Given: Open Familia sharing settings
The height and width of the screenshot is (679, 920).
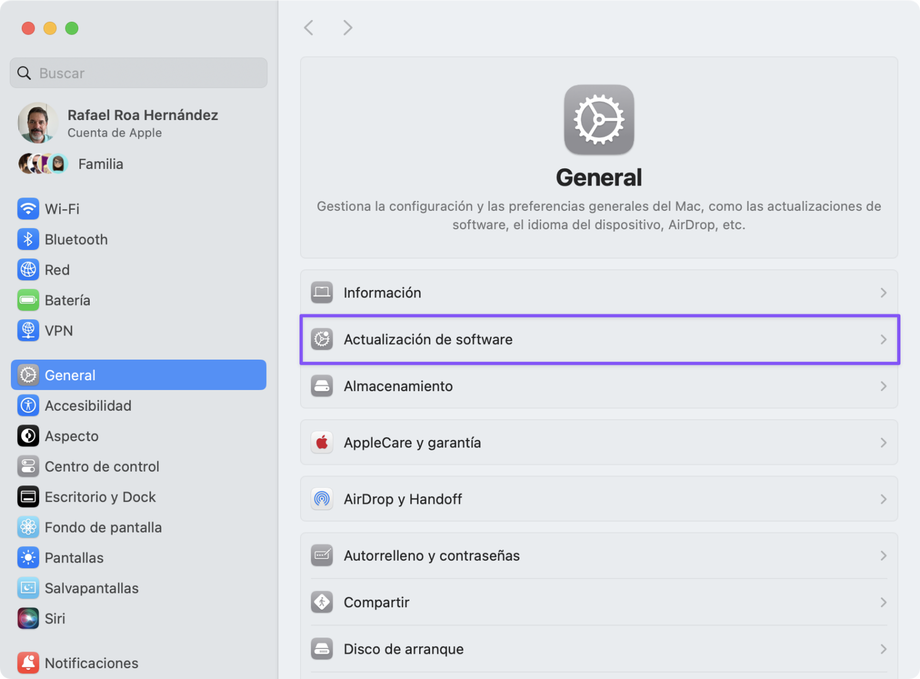Looking at the screenshot, I should tap(100, 164).
